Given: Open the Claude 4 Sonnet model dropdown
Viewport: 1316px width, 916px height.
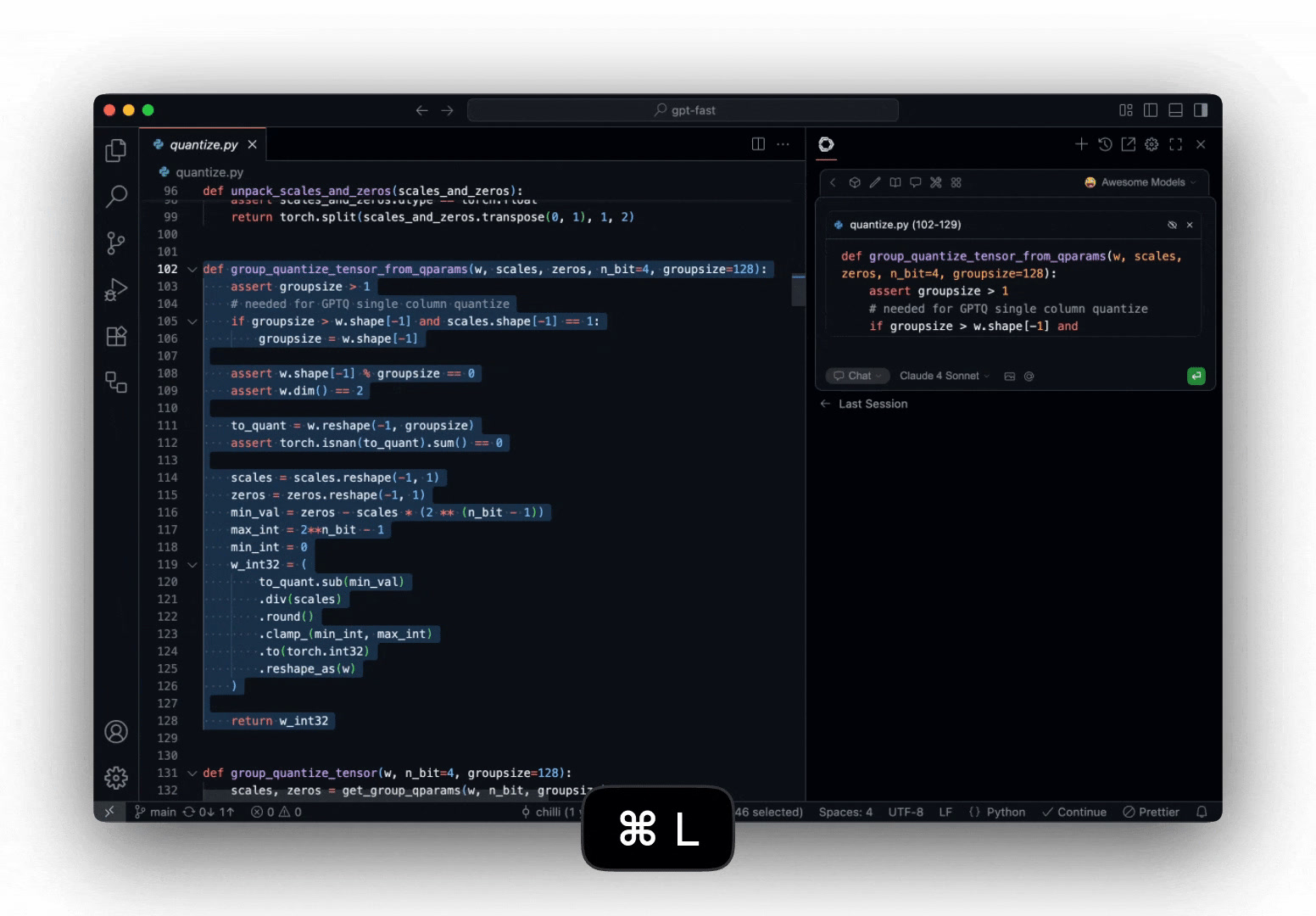Looking at the screenshot, I should coord(945,376).
